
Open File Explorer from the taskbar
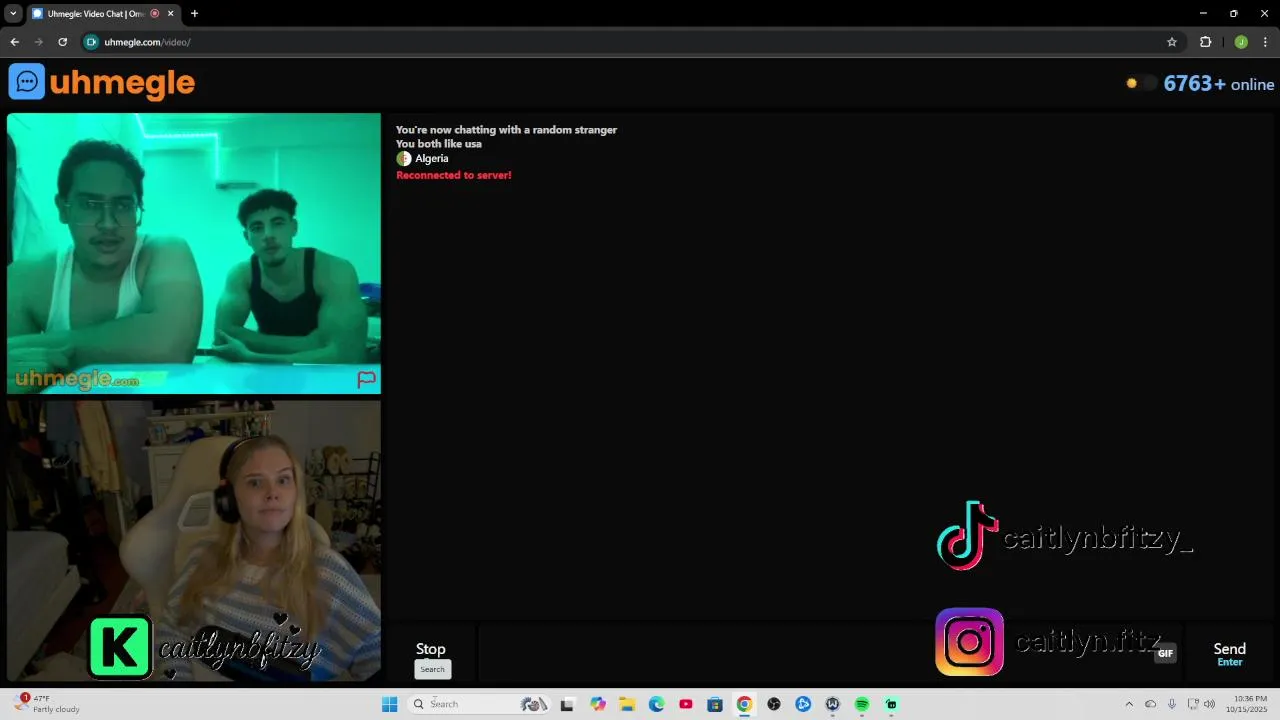point(627,704)
